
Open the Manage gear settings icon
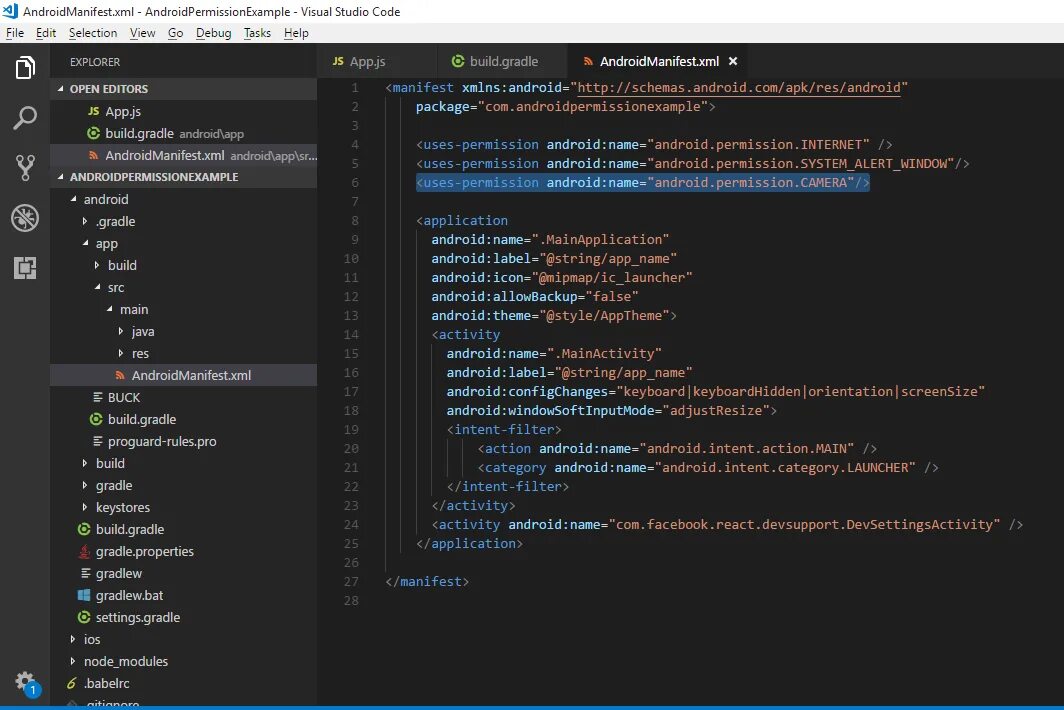[25, 681]
